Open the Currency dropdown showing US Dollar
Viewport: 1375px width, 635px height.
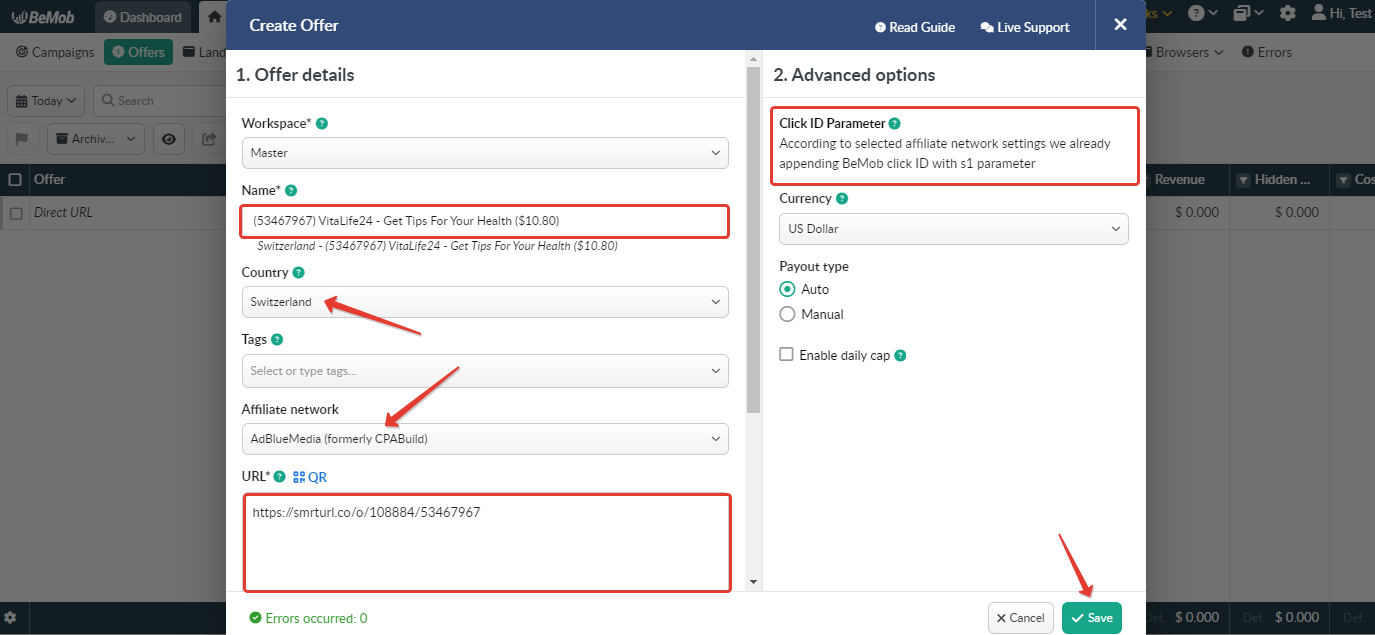[953, 229]
